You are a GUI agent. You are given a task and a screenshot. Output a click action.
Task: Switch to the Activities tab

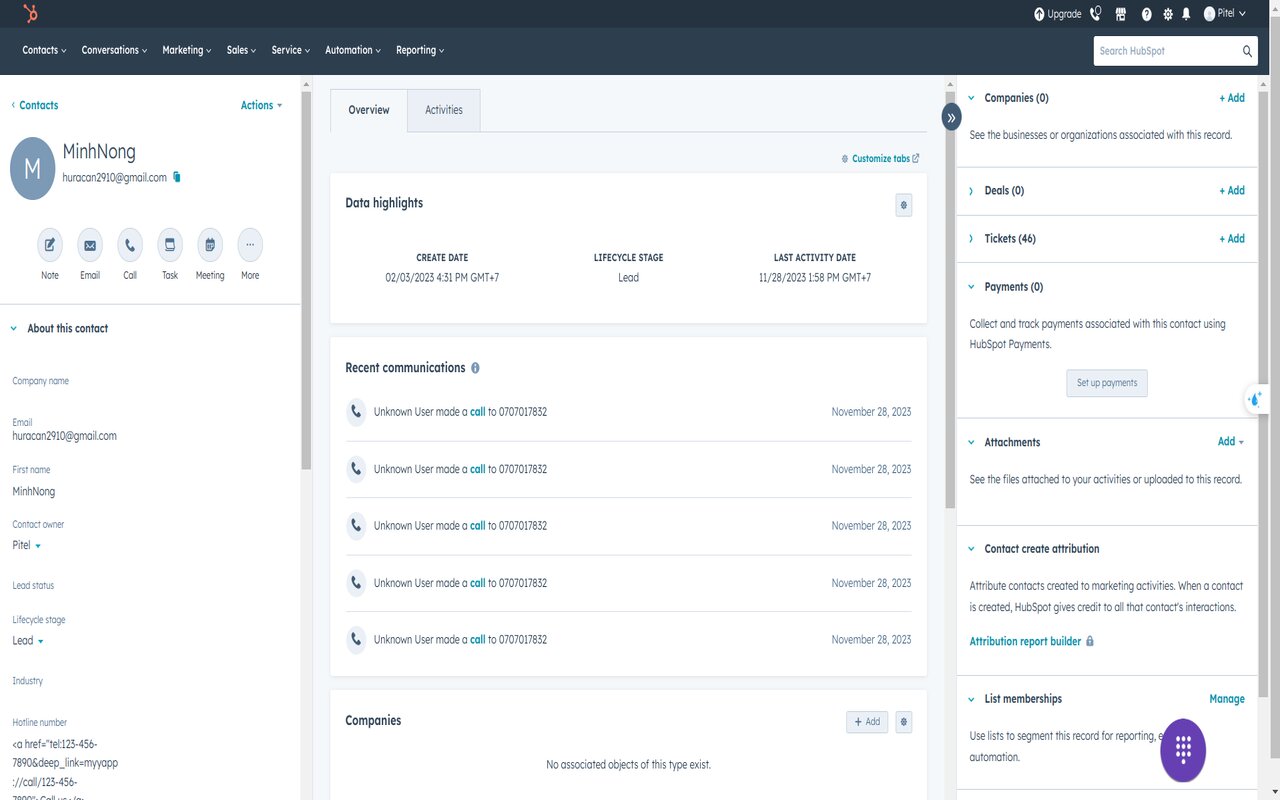(x=444, y=110)
